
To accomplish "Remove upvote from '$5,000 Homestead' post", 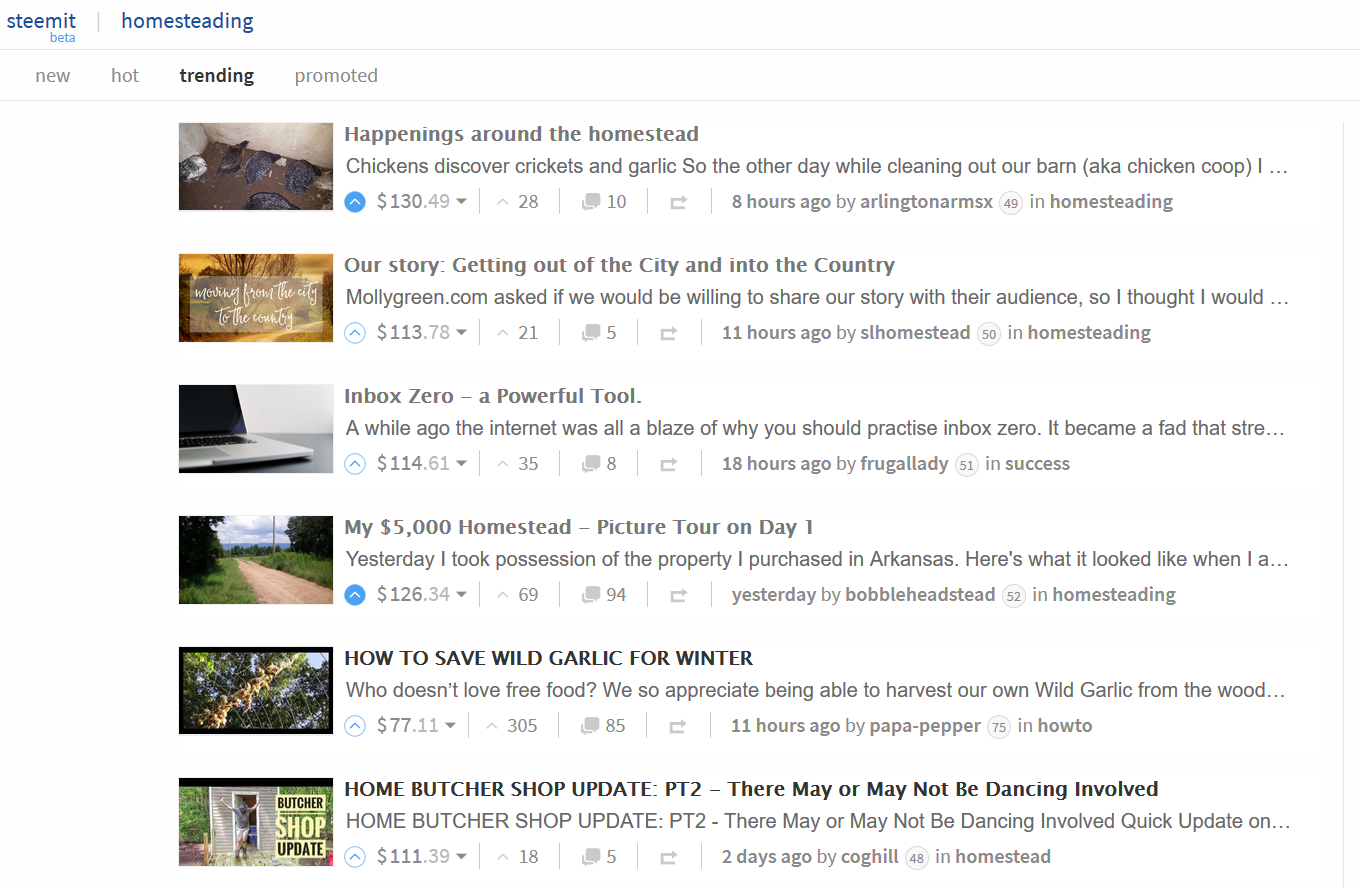I will [x=354, y=595].
